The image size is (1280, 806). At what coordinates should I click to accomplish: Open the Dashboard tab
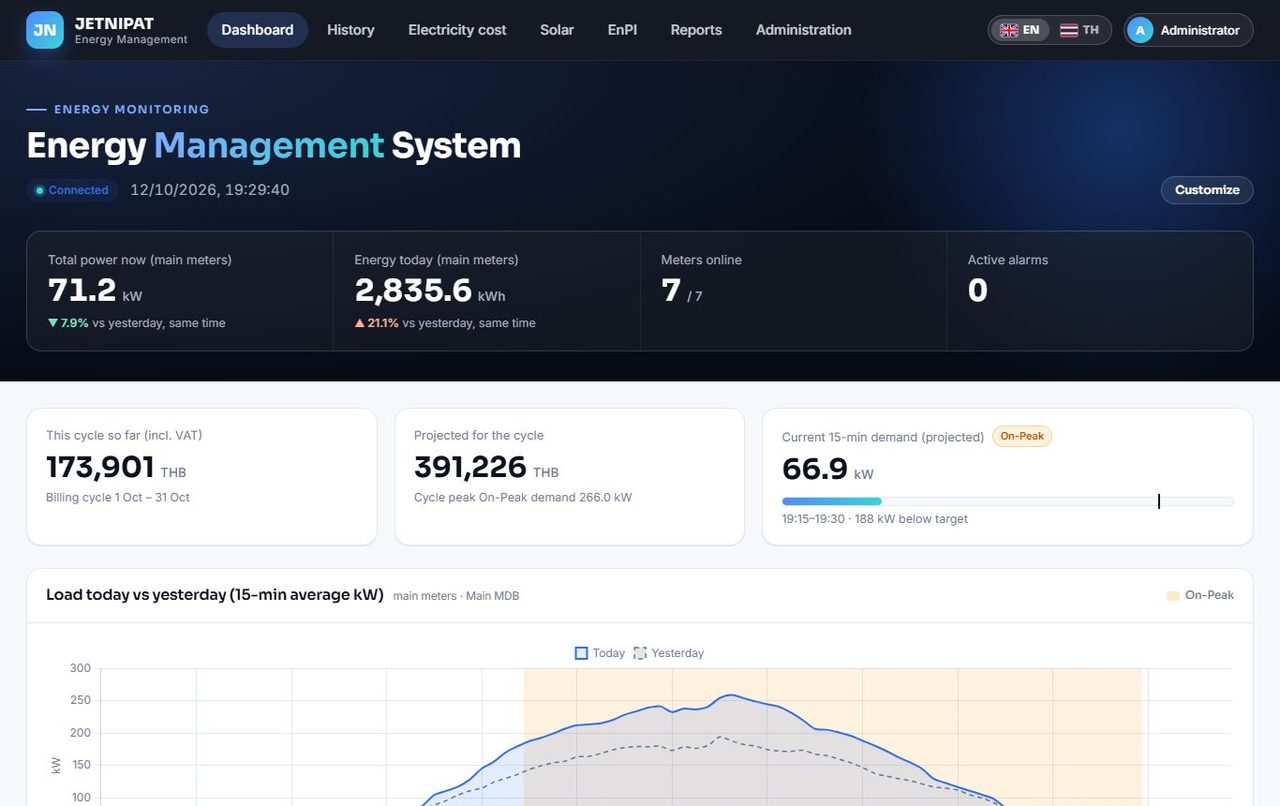coord(258,30)
